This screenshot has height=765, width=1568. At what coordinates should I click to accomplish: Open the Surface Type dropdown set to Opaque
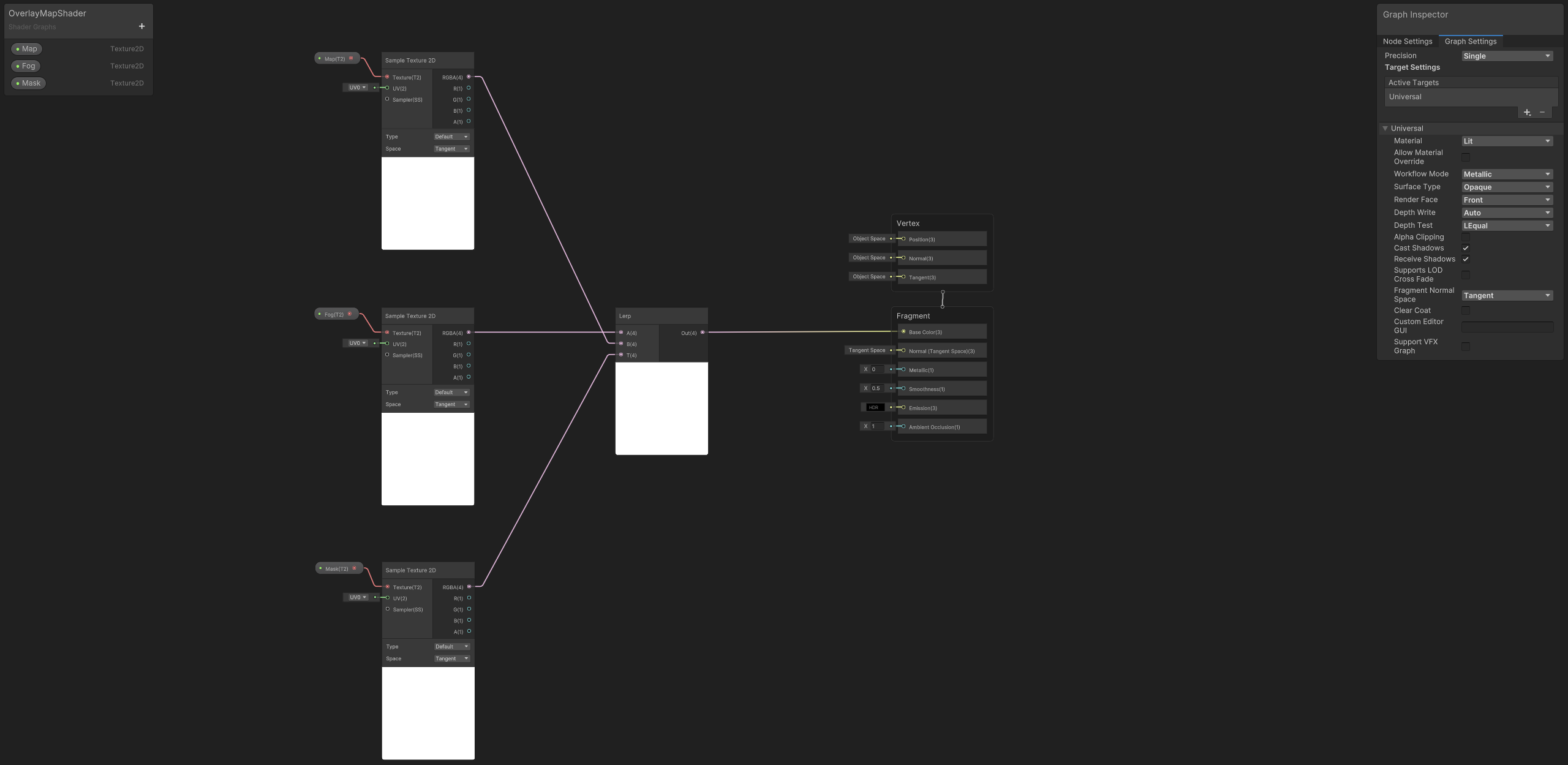[1507, 187]
